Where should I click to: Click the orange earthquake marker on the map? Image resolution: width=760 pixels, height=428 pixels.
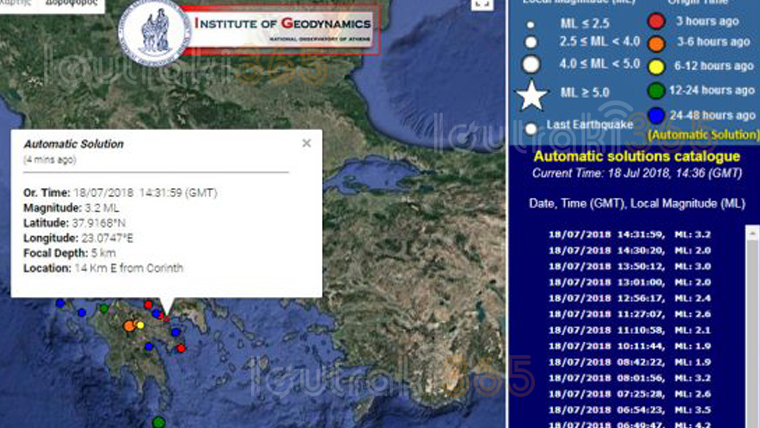coord(129,326)
